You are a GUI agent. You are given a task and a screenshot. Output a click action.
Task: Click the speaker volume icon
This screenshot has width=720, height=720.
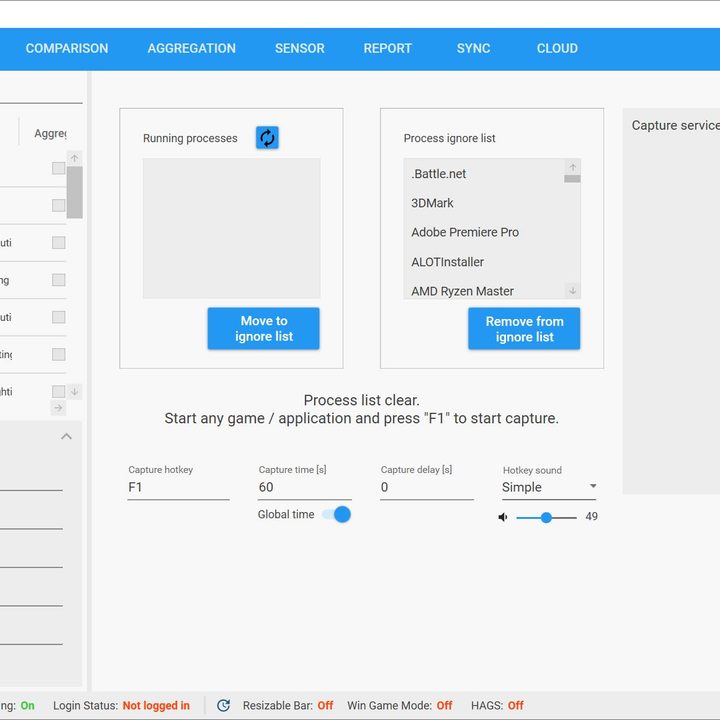tap(503, 518)
